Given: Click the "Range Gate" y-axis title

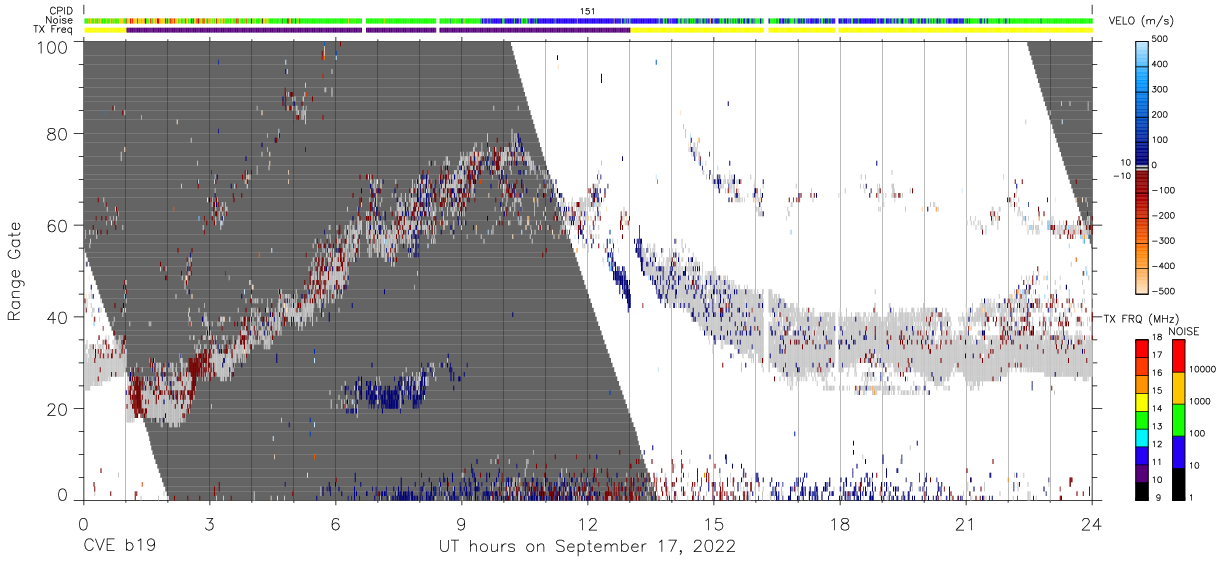Looking at the screenshot, I should click(x=15, y=270).
